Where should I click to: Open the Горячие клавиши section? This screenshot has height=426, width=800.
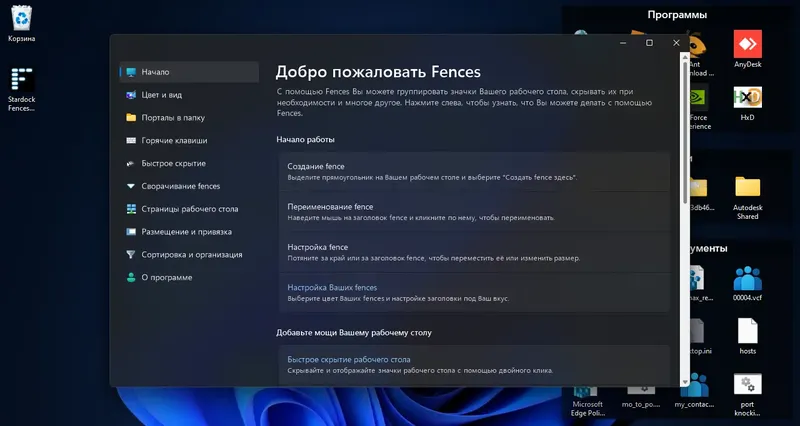tap(189, 140)
